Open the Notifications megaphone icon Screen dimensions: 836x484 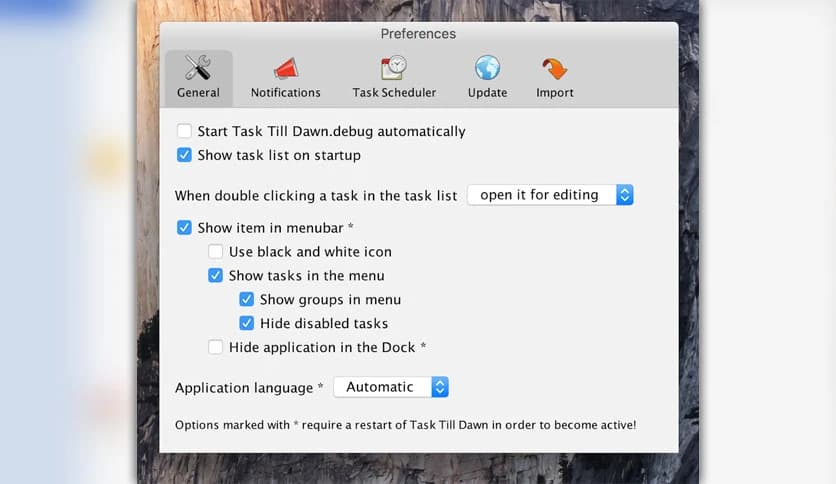tap(285, 68)
